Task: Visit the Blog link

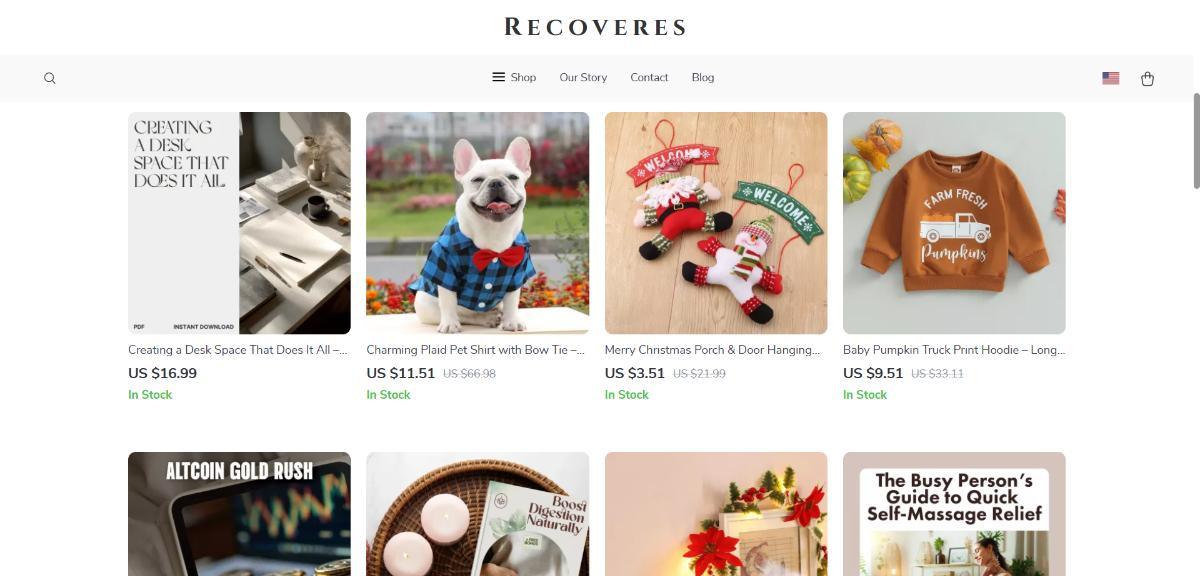Action: pos(703,77)
